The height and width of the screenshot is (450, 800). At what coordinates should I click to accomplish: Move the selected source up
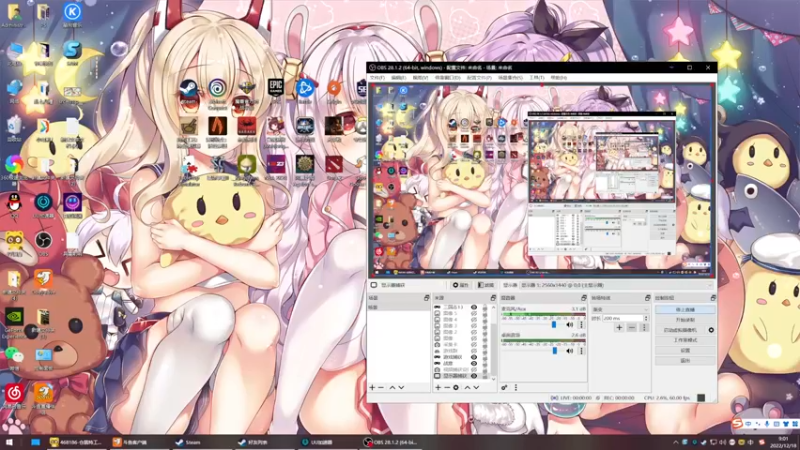point(467,388)
